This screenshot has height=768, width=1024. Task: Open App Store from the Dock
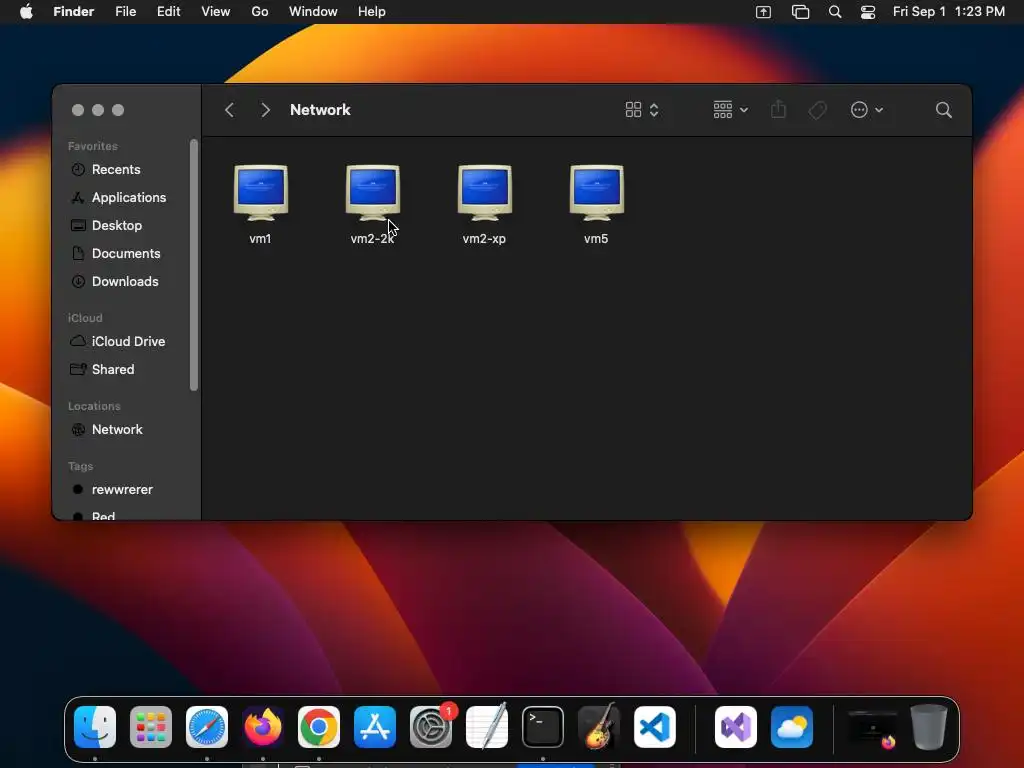coord(375,726)
